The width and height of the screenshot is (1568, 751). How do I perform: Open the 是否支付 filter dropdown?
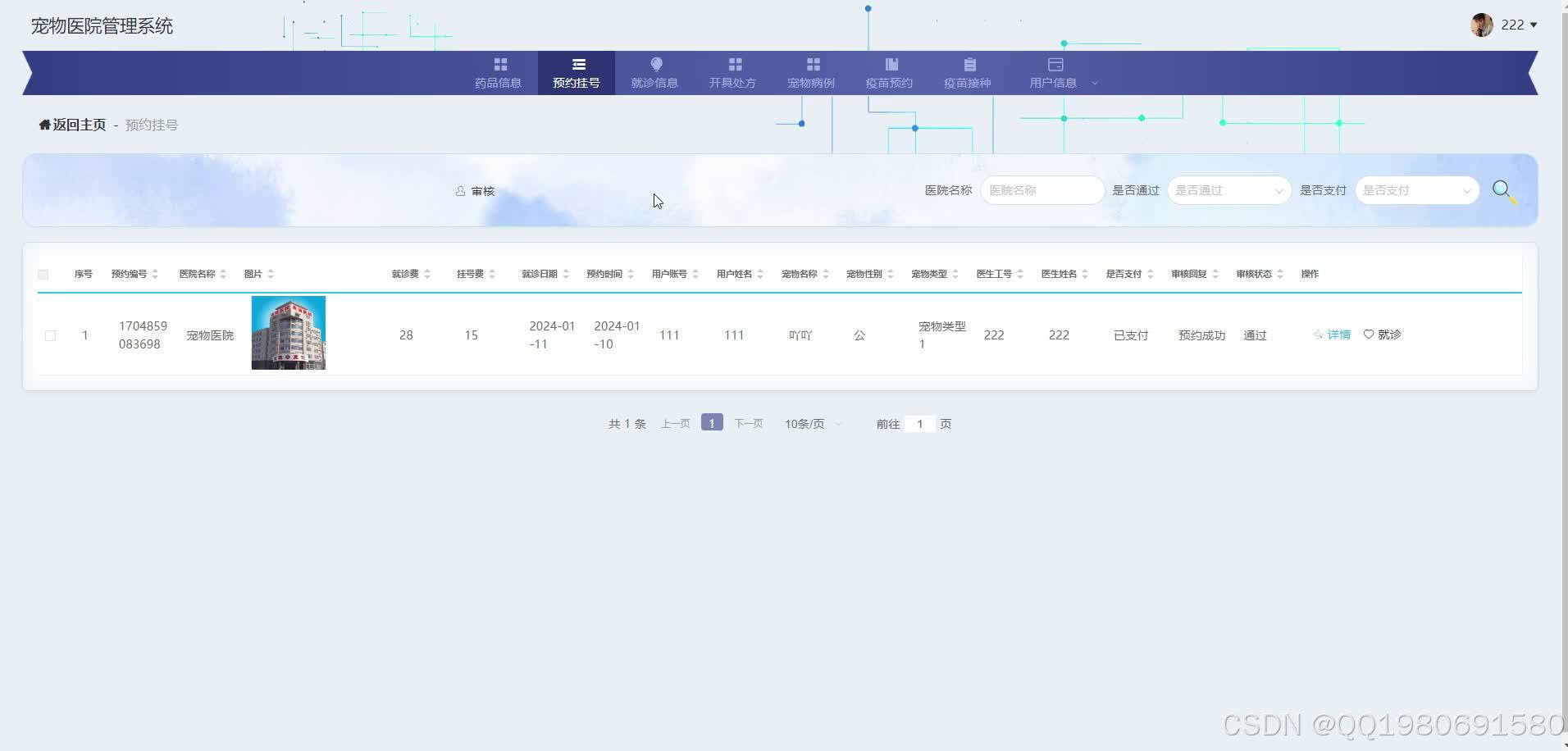pos(1417,189)
